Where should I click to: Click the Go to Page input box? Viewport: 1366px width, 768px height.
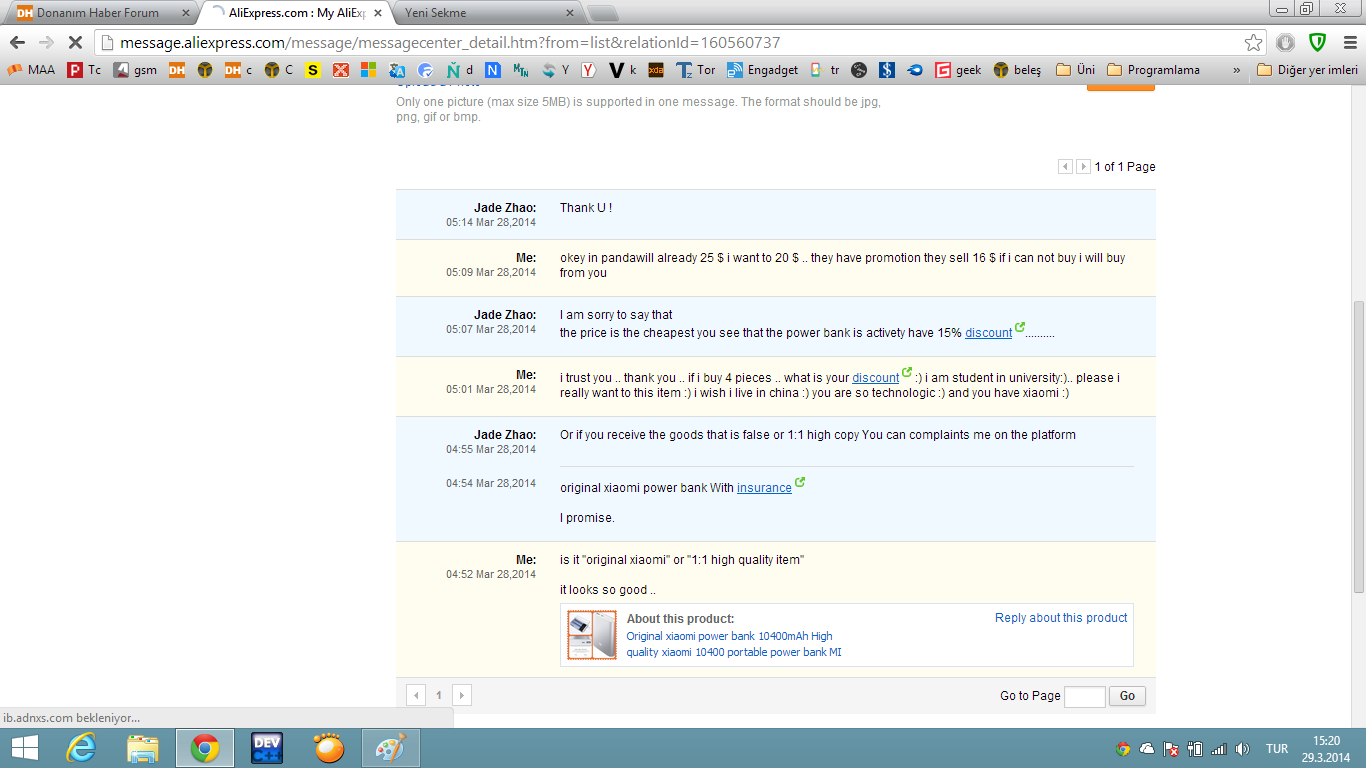click(1085, 696)
